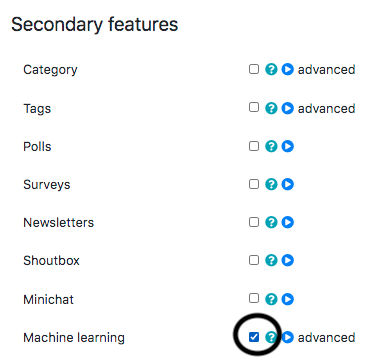
Task: Click the play icon next to Polls
Action: click(x=287, y=146)
